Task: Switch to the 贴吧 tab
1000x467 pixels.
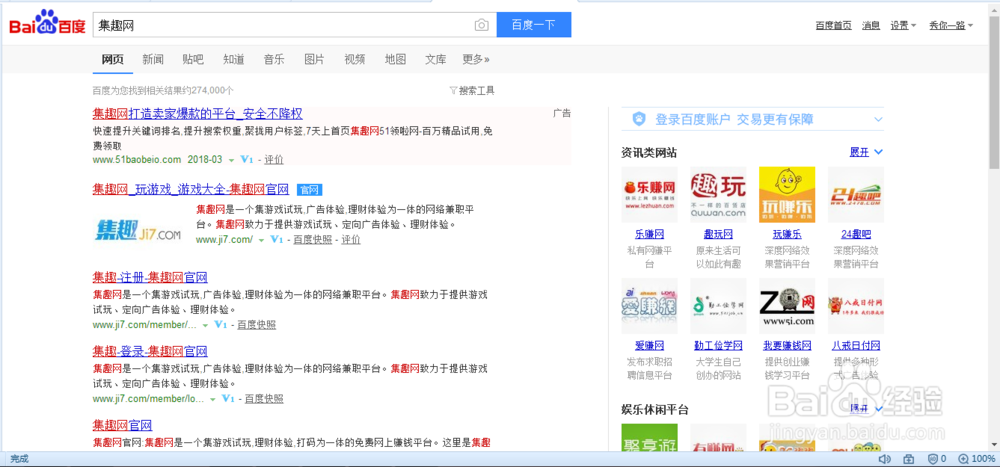Action: click(193, 59)
